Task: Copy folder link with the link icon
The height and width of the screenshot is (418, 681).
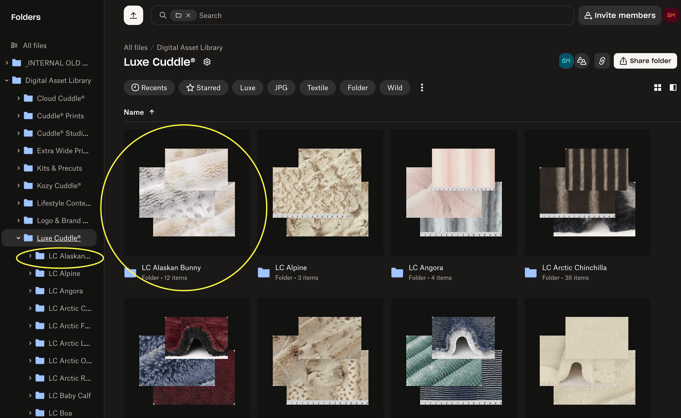Action: click(x=602, y=61)
